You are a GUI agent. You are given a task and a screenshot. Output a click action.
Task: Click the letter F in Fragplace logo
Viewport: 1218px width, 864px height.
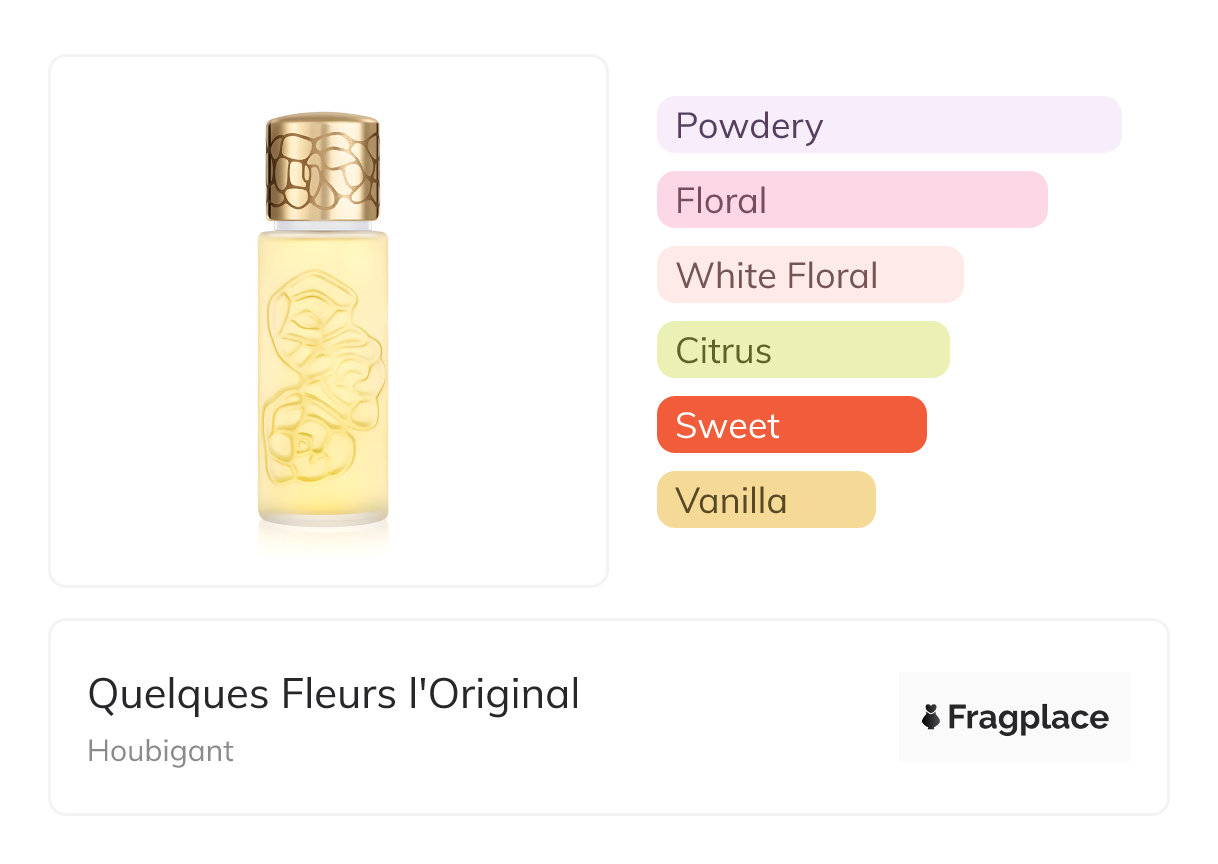pyautogui.click(x=958, y=717)
